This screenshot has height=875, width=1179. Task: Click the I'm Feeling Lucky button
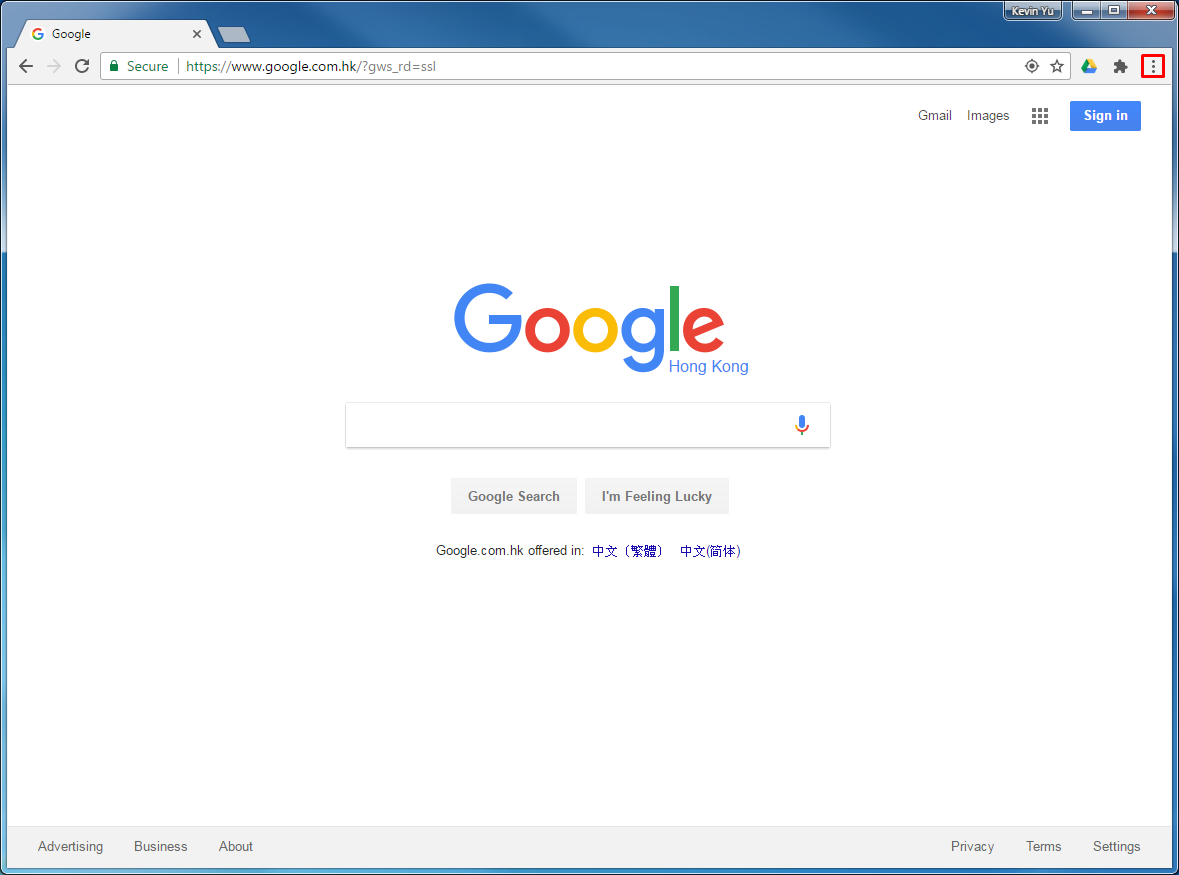(656, 496)
